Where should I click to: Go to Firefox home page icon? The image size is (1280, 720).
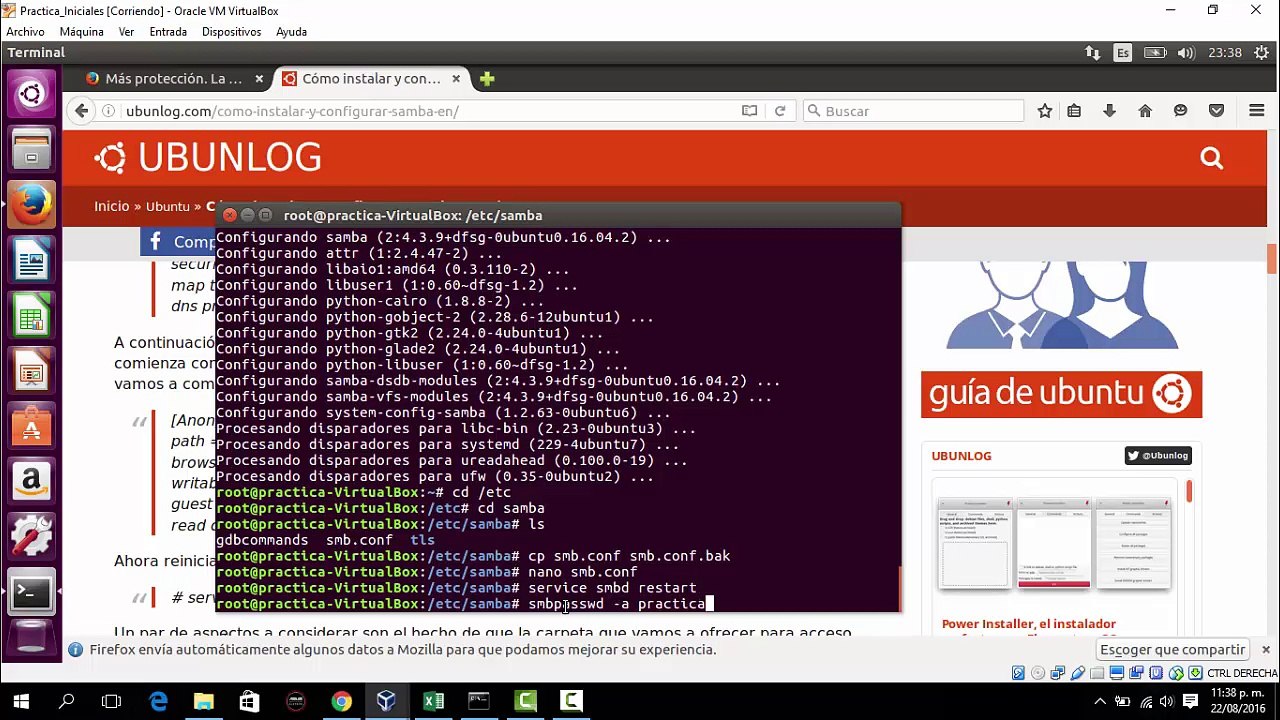click(x=1145, y=111)
